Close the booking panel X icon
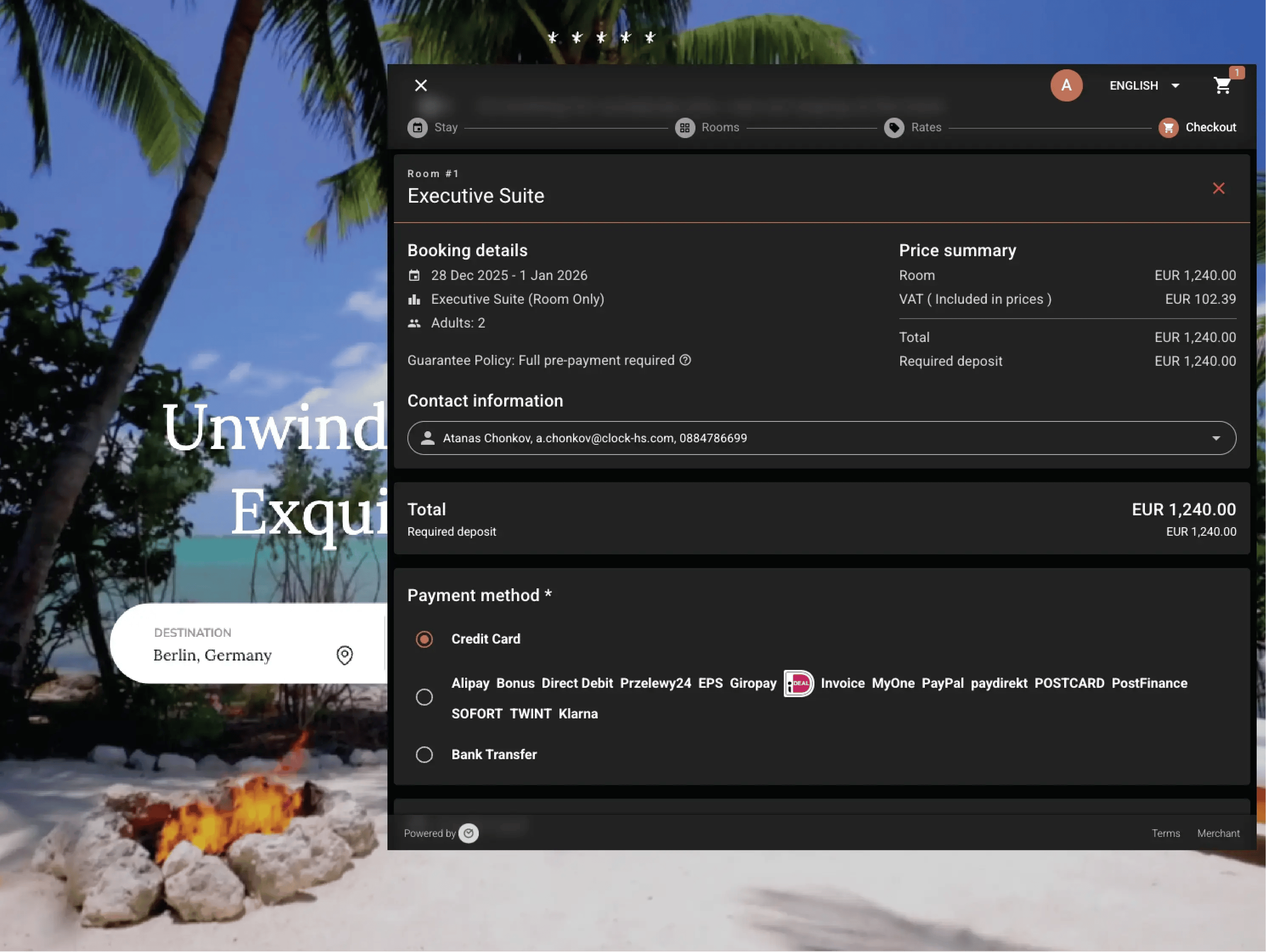Viewport: 1266px width, 952px height. (421, 86)
